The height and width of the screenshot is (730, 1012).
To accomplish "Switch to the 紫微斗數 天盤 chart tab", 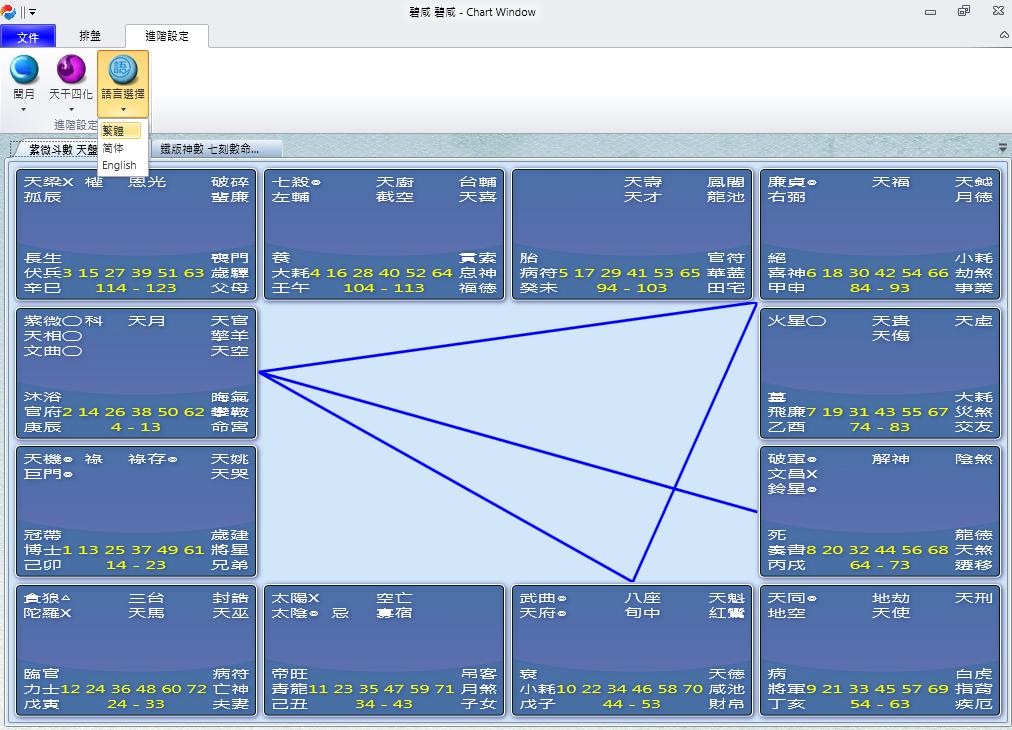I will [x=58, y=149].
